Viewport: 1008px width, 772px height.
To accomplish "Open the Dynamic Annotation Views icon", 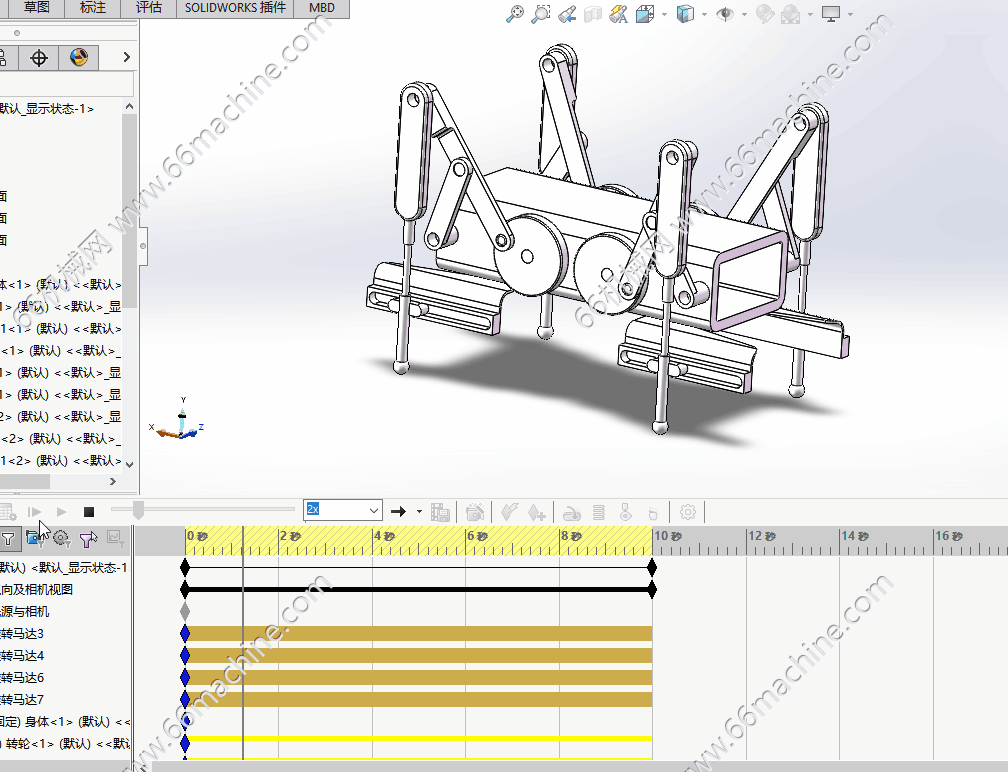I will pyautogui.click(x=618, y=13).
